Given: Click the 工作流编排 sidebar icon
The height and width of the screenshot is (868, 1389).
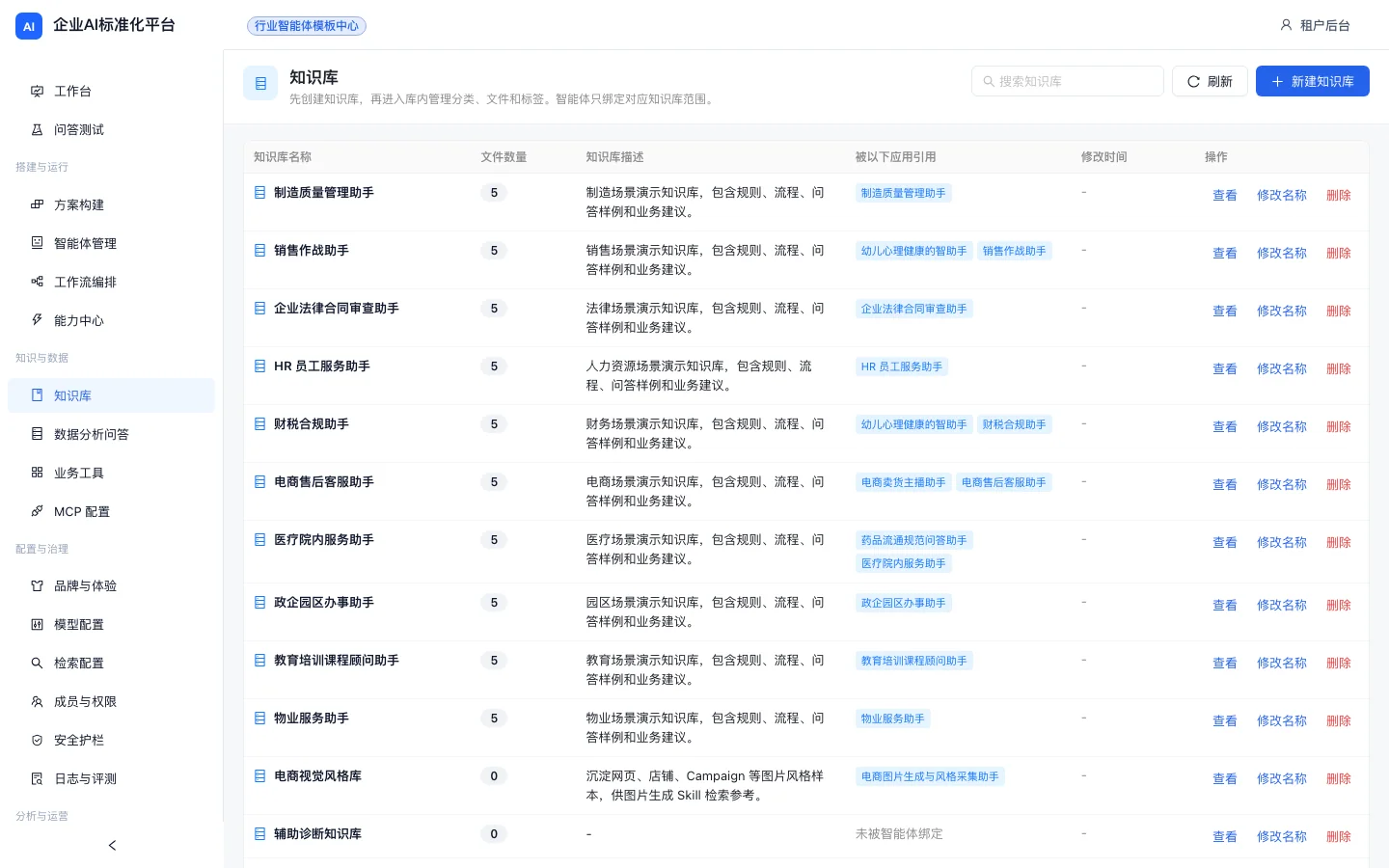Looking at the screenshot, I should [37, 282].
